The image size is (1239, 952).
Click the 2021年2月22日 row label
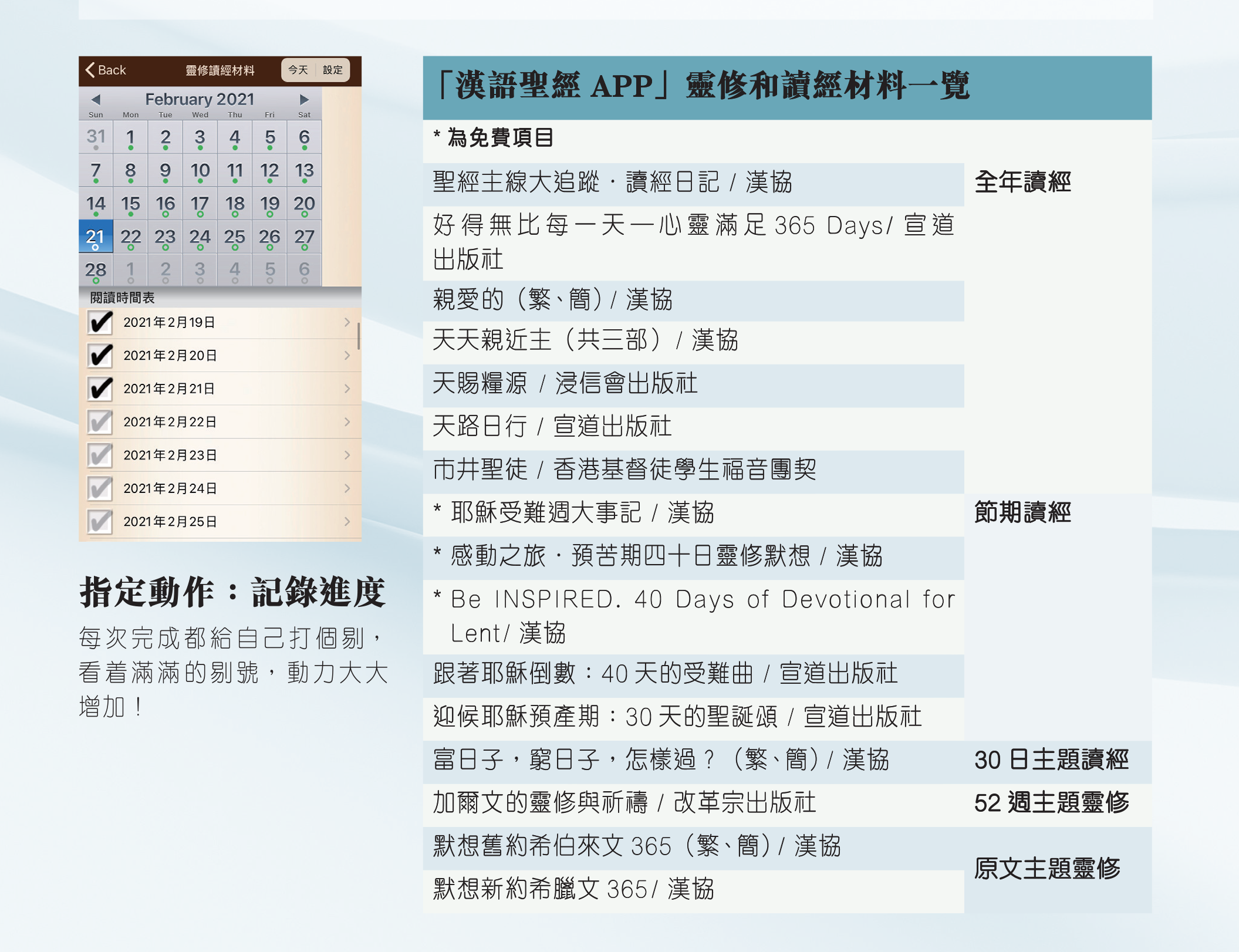click(170, 422)
